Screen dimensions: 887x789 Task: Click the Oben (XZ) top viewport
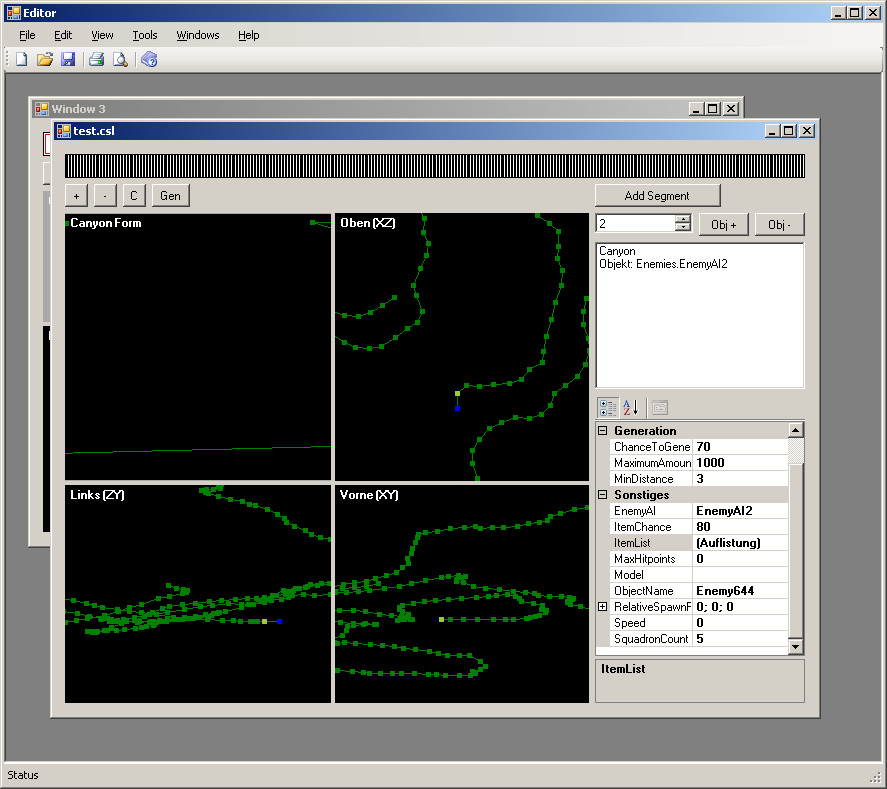[462, 347]
